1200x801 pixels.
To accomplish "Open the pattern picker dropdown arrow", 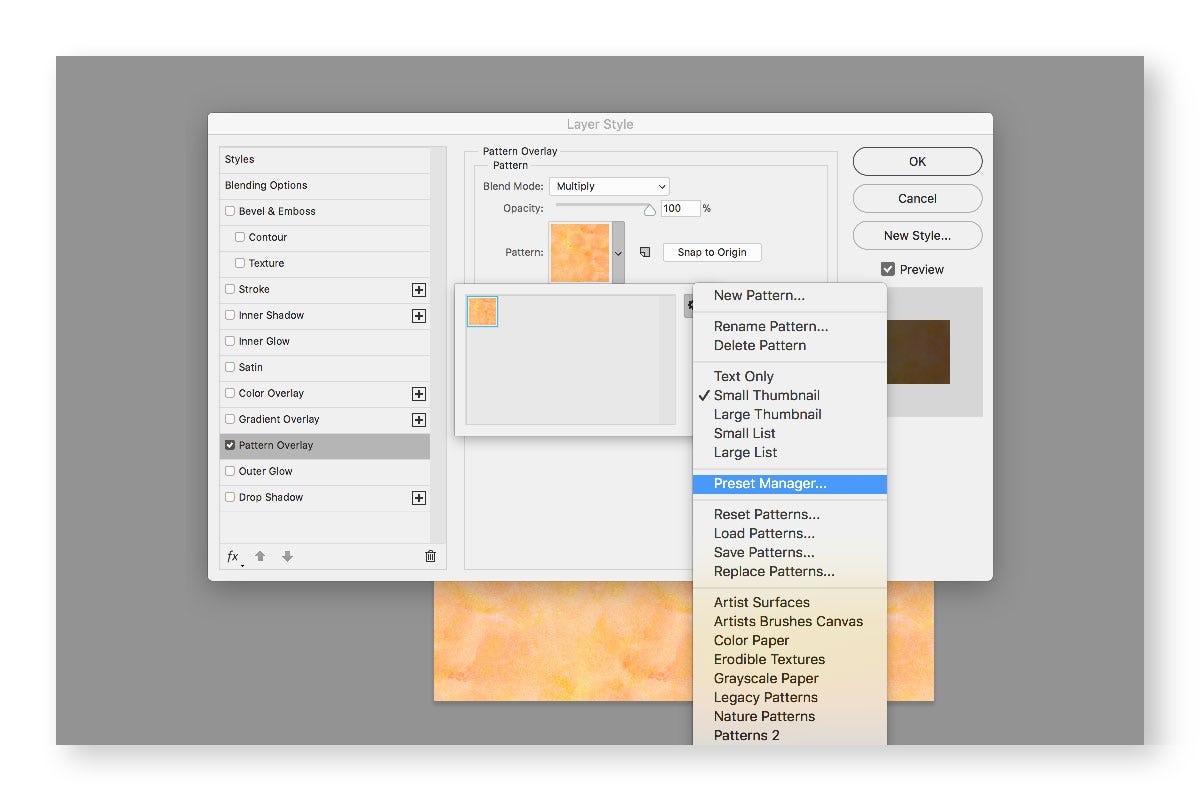I will click(x=618, y=253).
